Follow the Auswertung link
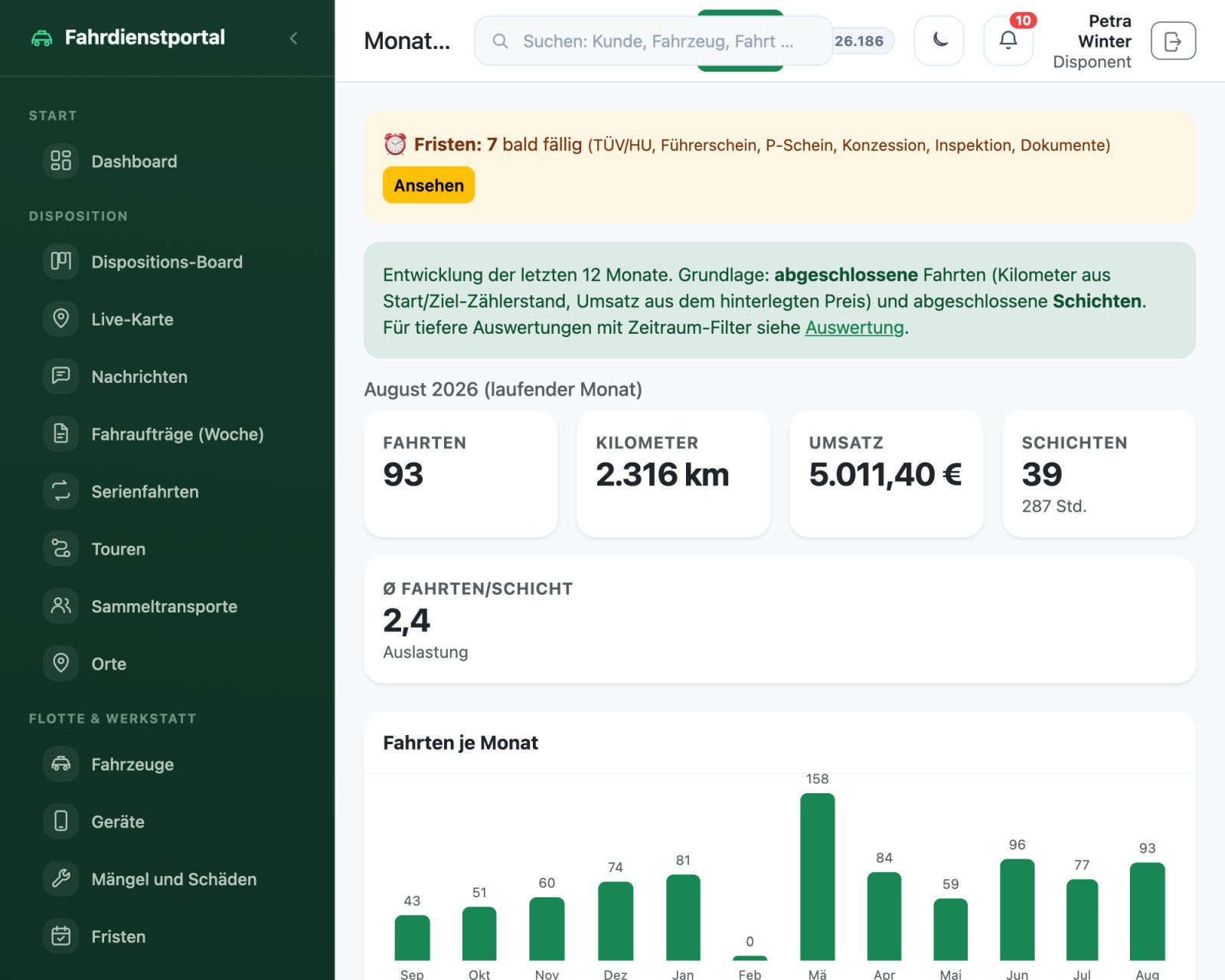1225x980 pixels. click(x=854, y=327)
